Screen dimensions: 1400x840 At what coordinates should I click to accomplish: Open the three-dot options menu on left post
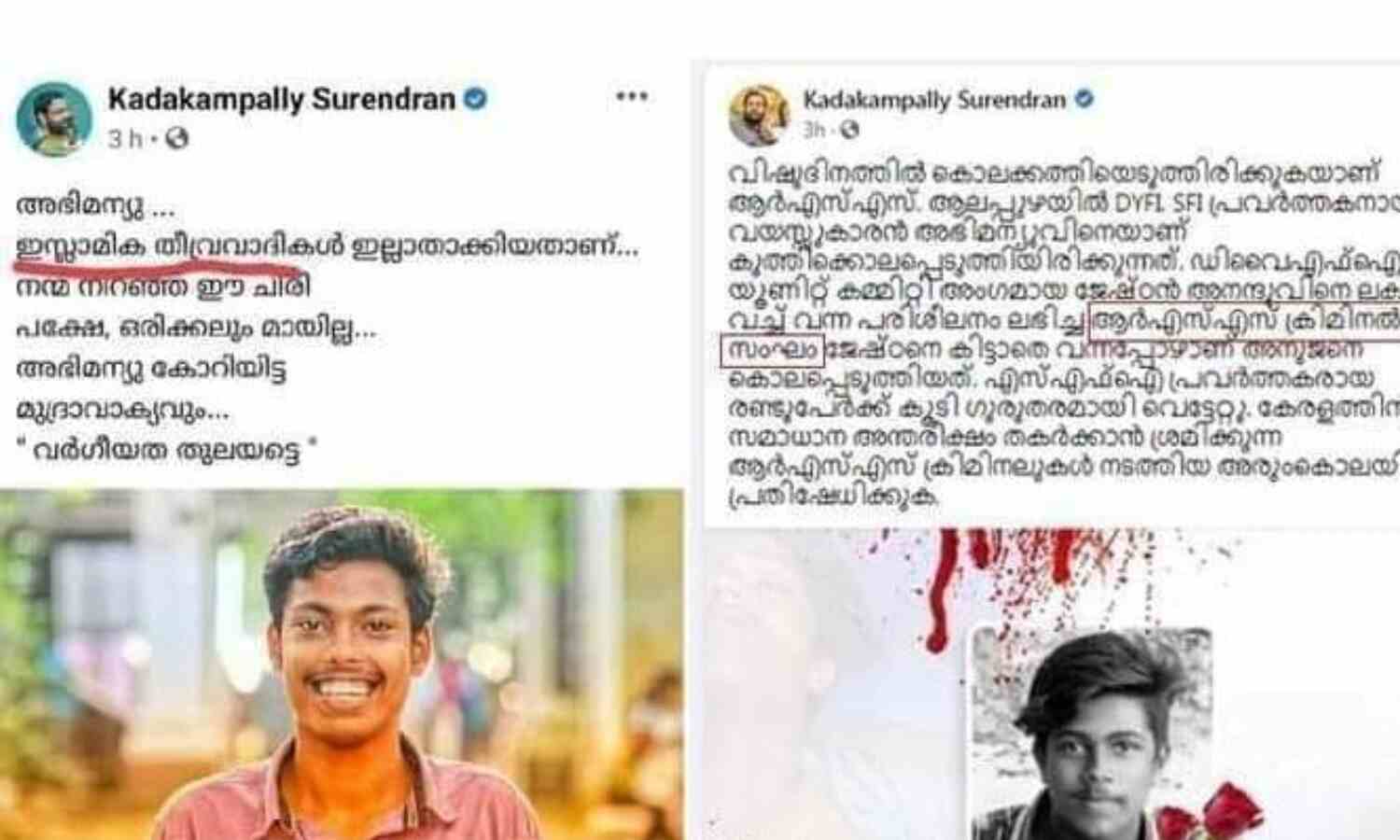(x=632, y=96)
